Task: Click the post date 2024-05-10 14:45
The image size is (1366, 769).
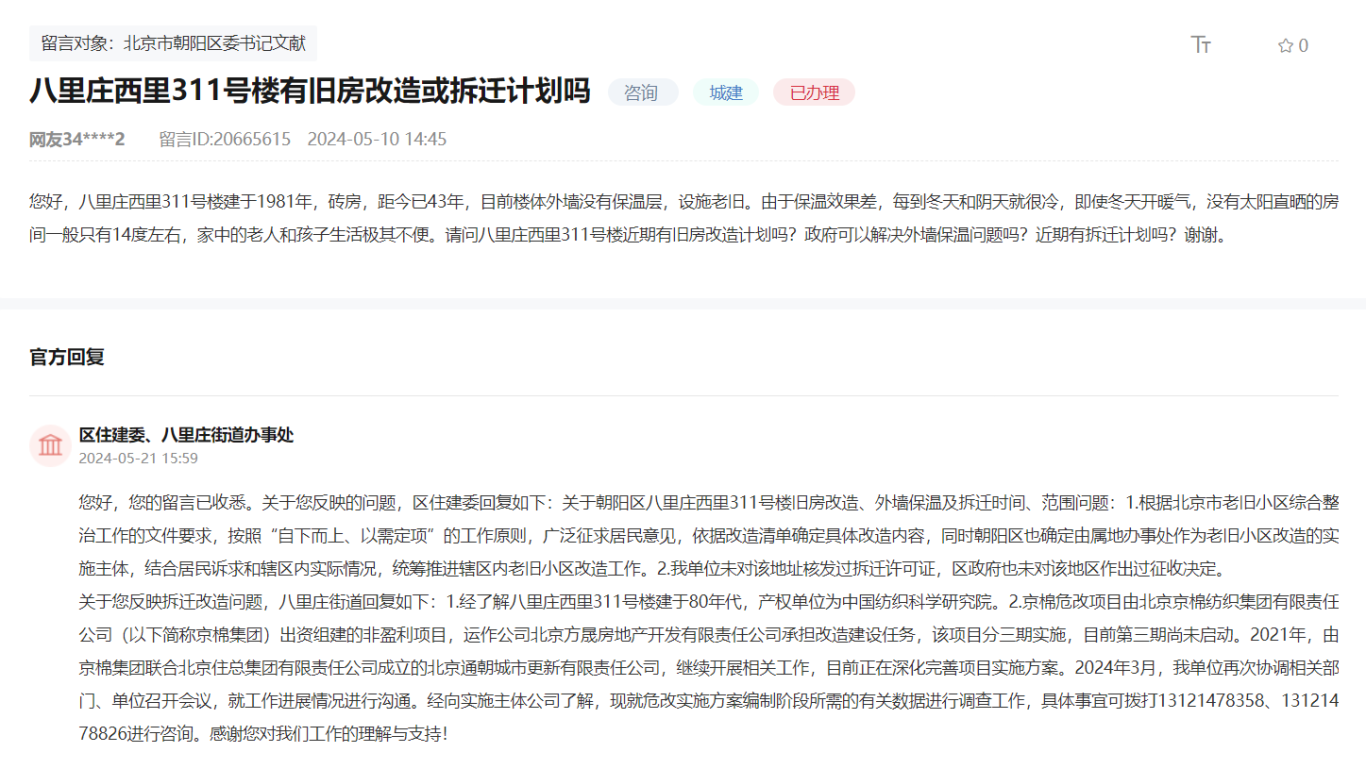Action: (x=377, y=139)
